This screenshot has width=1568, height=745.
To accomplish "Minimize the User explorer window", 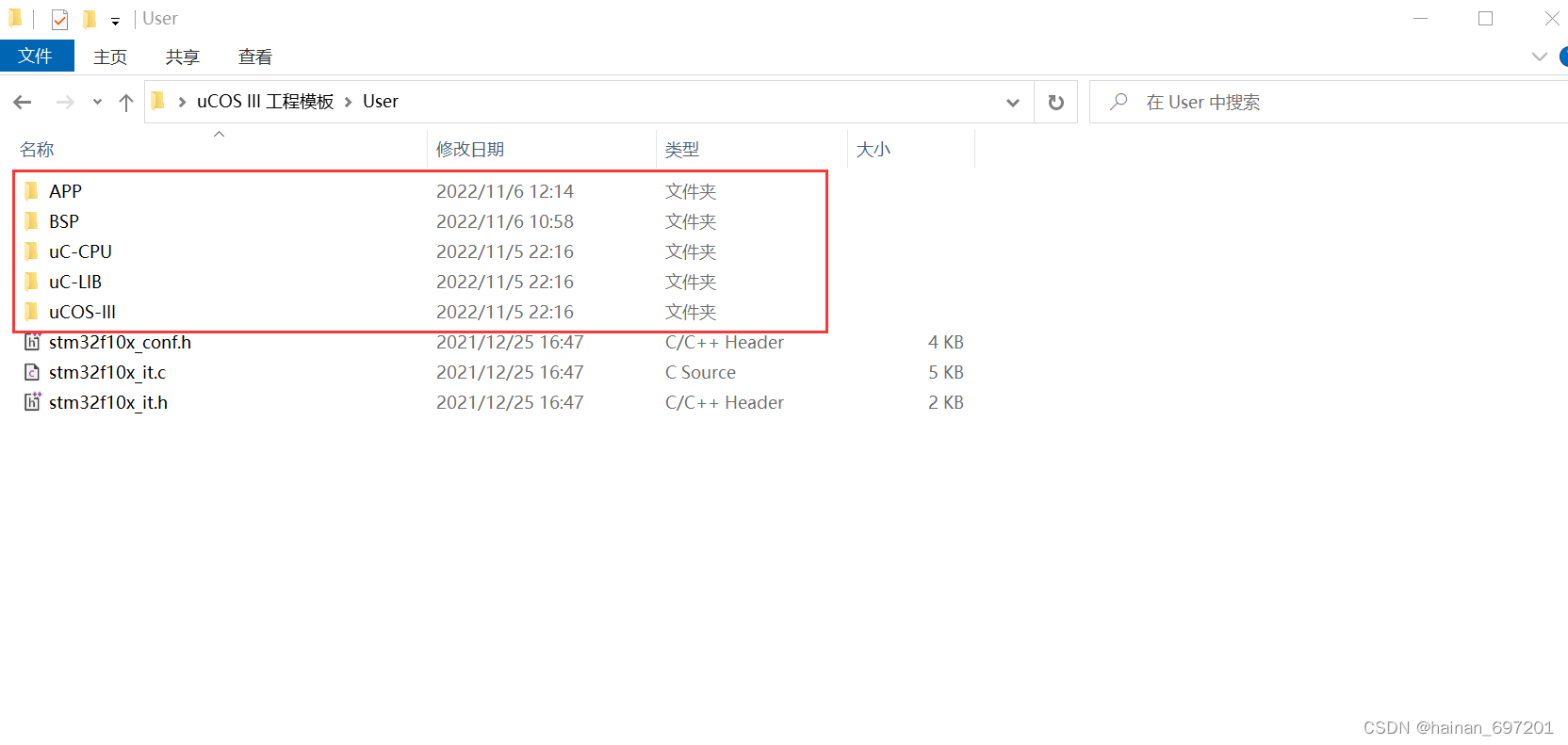I will [1421, 18].
